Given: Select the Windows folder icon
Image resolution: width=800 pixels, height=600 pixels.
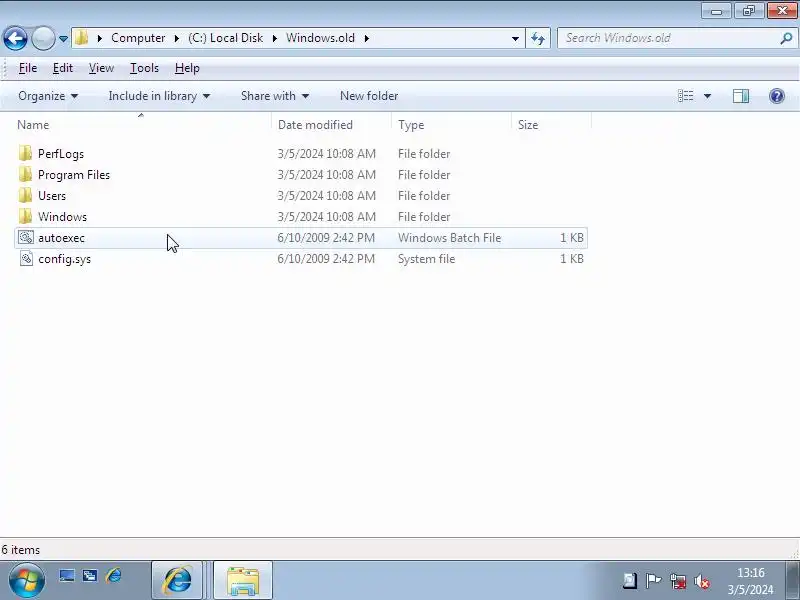Looking at the screenshot, I should coord(25,216).
